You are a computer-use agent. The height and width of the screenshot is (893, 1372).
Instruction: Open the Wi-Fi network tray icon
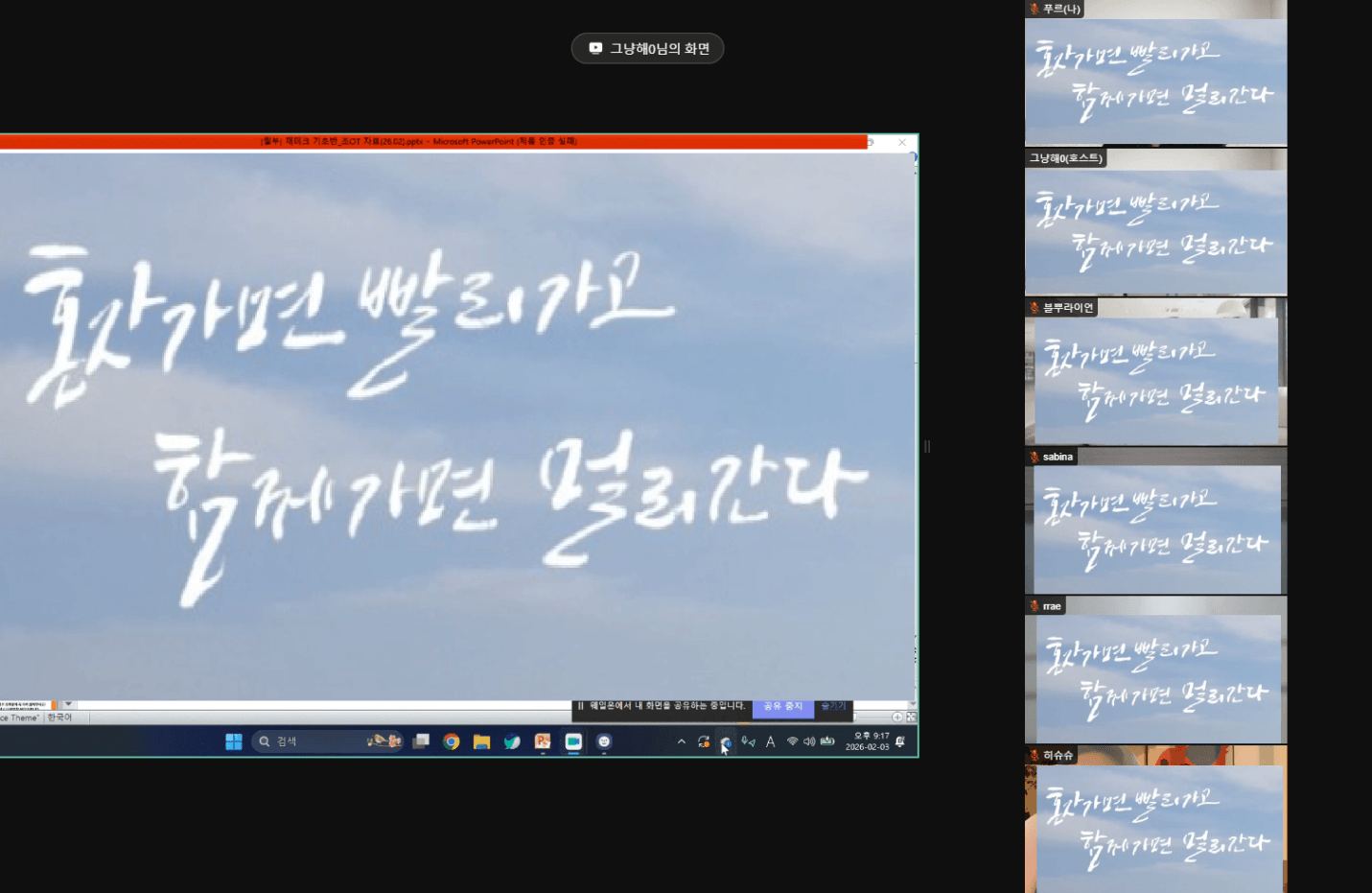pos(793,741)
